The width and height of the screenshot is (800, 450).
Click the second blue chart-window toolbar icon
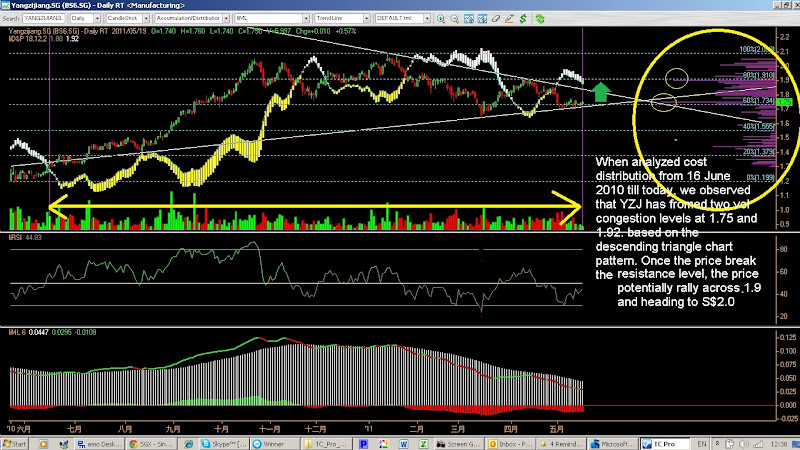(482, 19)
